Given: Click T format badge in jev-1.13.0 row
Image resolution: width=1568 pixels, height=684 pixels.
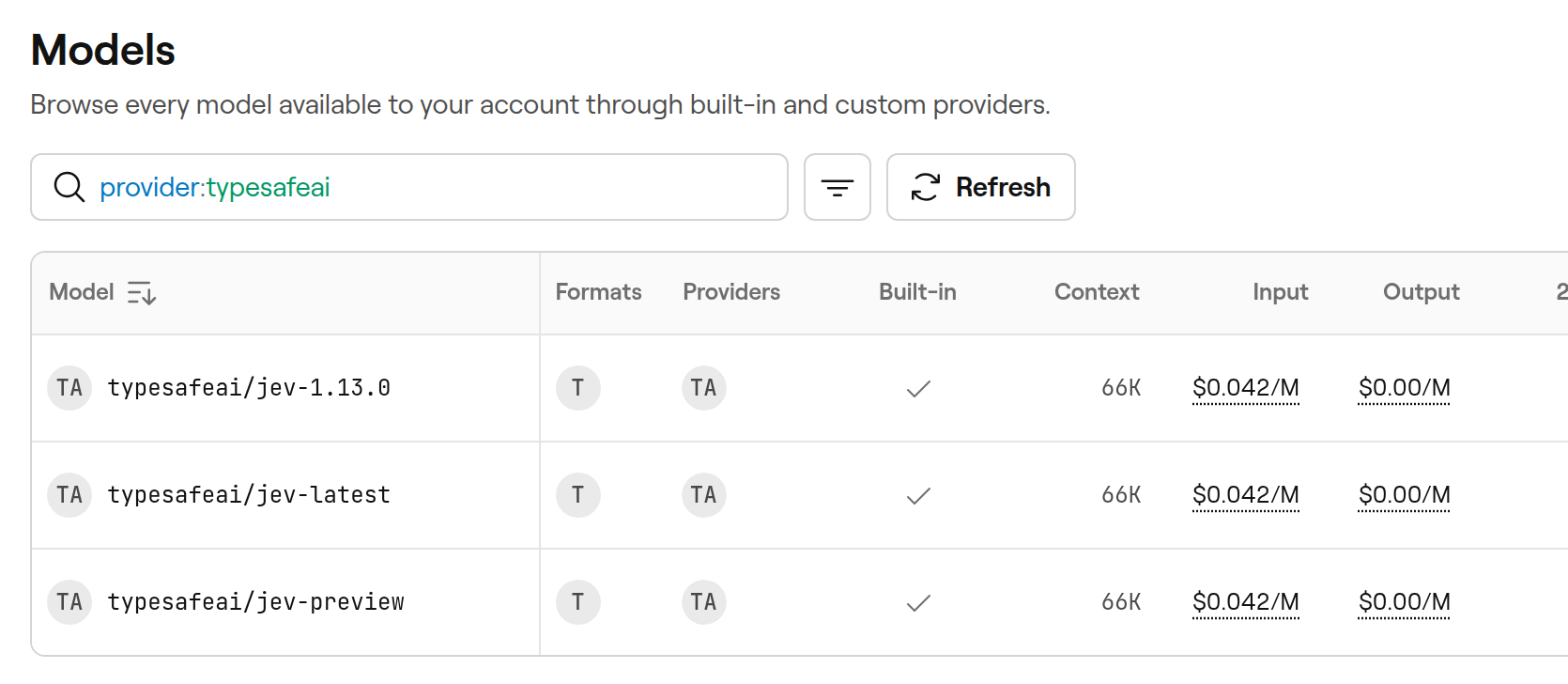Looking at the screenshot, I should click(578, 388).
